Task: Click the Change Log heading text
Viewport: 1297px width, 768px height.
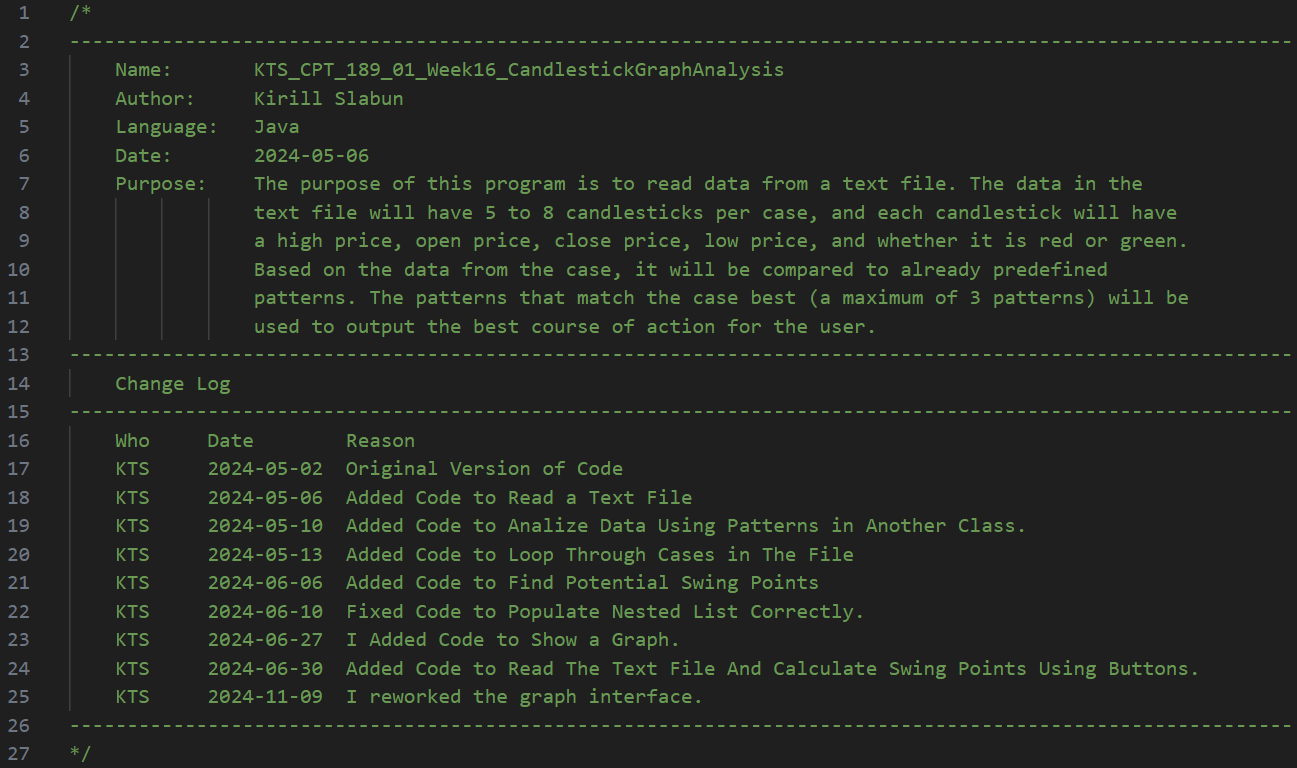Action: coord(172,384)
